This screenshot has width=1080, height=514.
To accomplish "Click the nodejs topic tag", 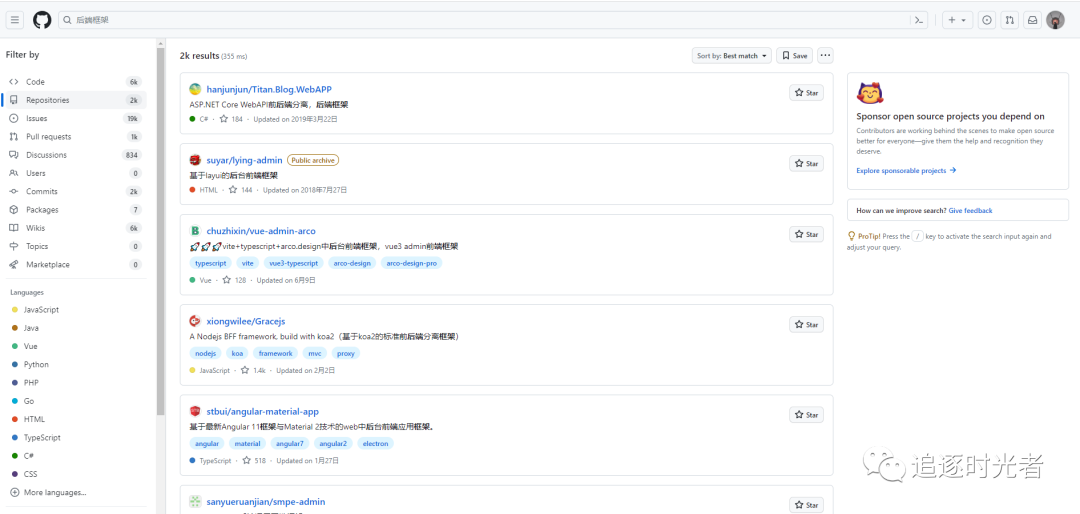I will [x=206, y=353].
